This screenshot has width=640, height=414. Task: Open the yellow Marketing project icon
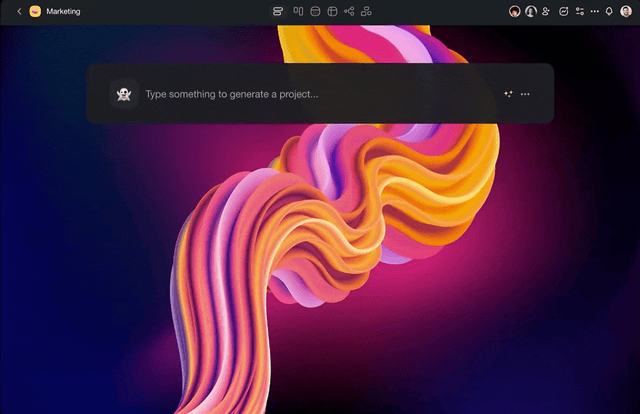click(35, 11)
